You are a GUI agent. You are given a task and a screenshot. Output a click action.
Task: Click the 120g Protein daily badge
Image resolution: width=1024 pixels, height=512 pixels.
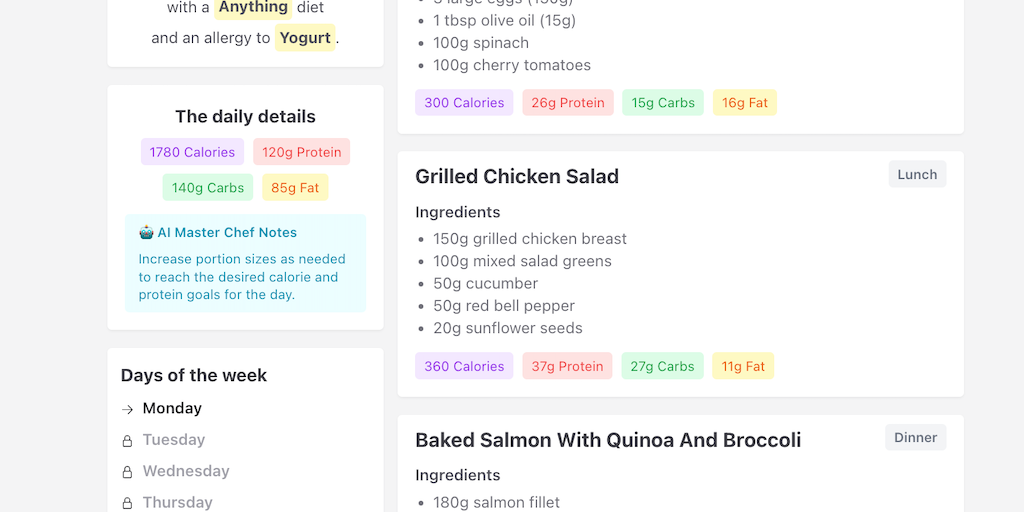[x=301, y=152]
